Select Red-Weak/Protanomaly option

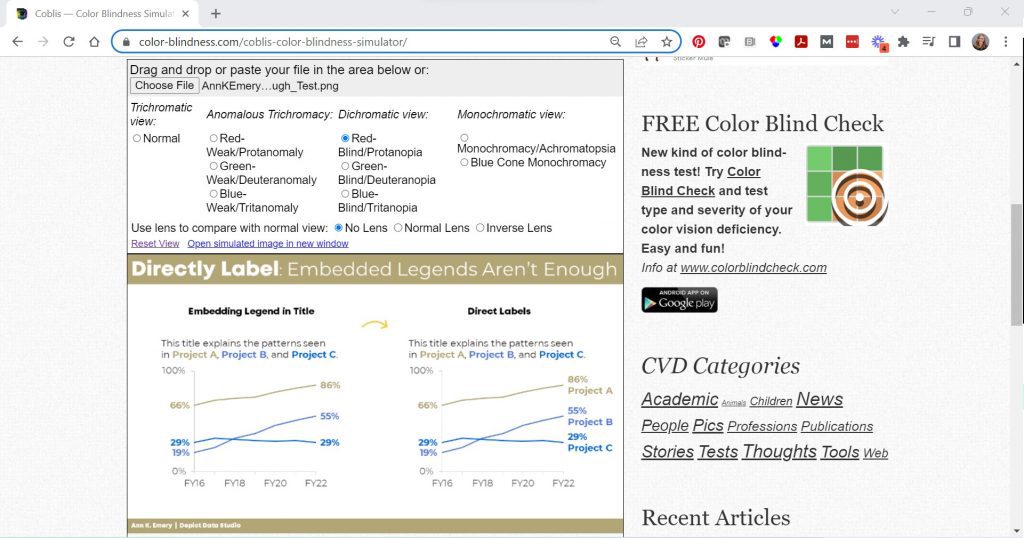point(214,138)
